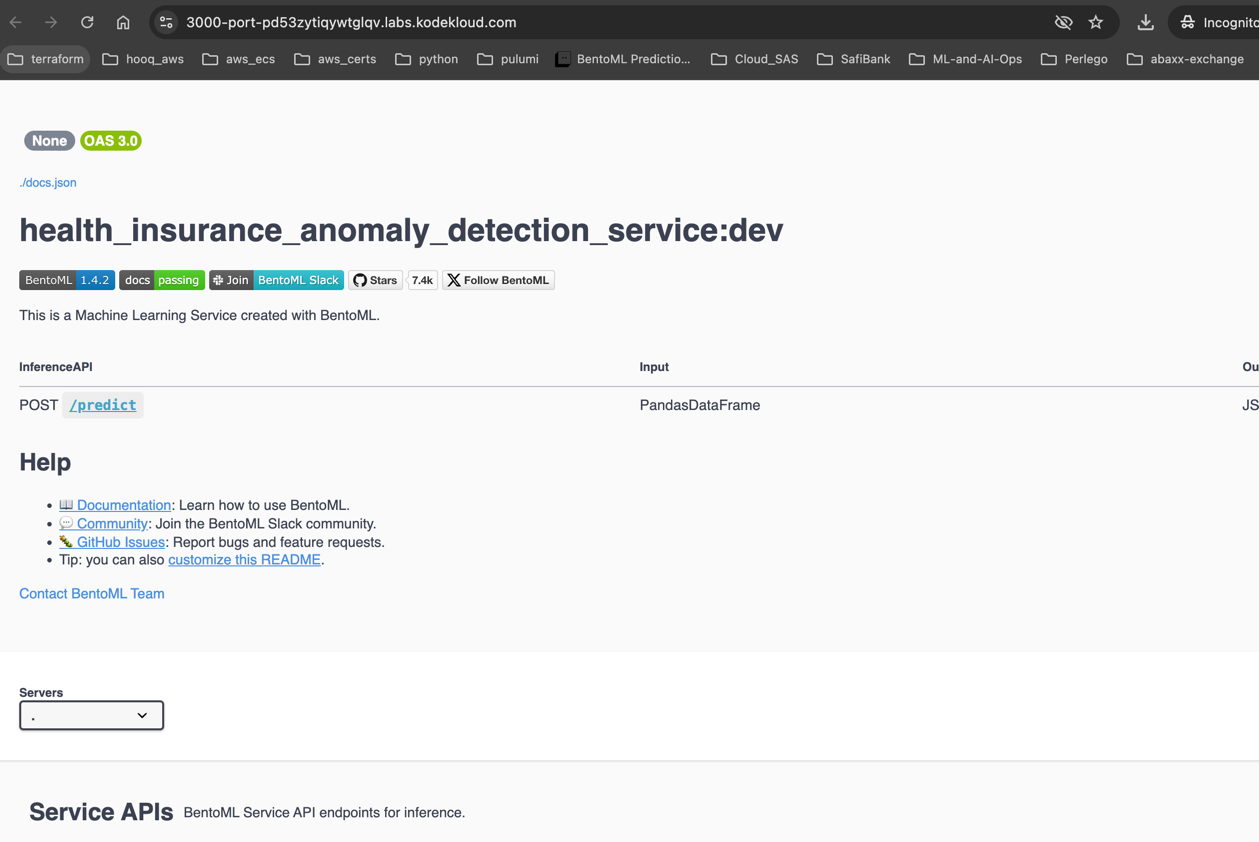Click the BentoML 1.4.2 version badge
Viewport: 1259px width, 842px height.
[x=67, y=280]
